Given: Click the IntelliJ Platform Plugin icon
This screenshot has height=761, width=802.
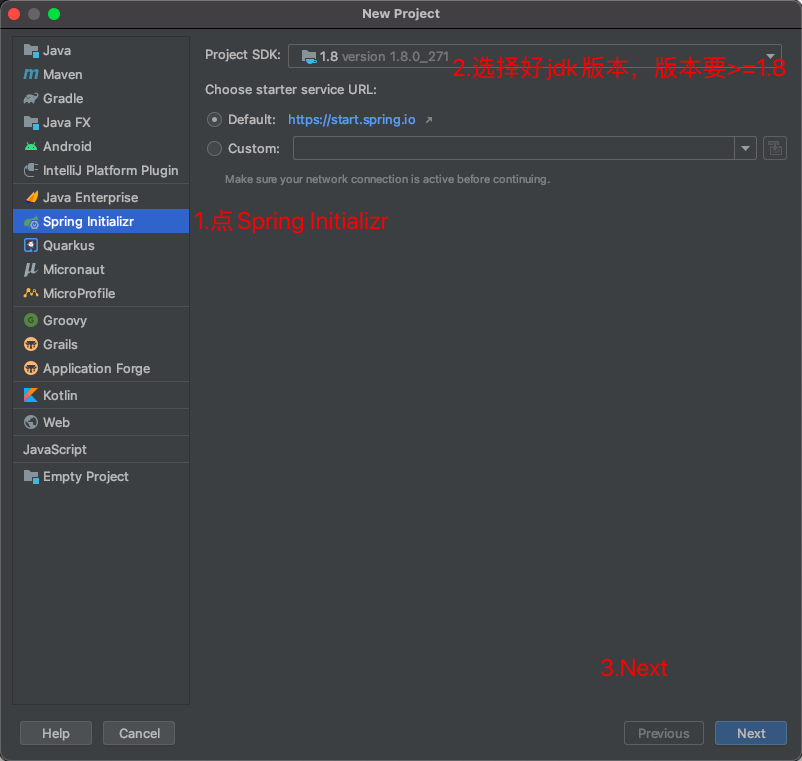Looking at the screenshot, I should point(31,170).
